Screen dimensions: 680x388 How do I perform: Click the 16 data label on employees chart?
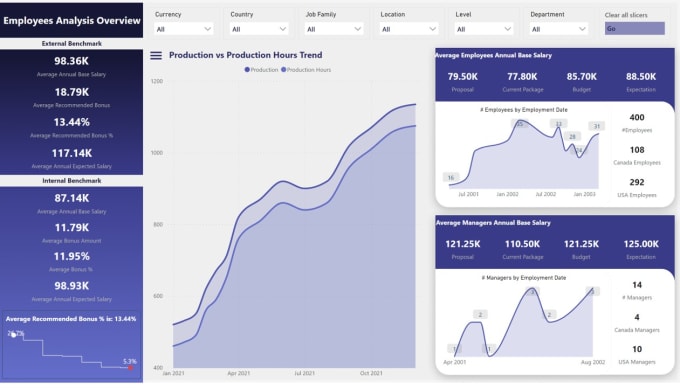(451, 177)
